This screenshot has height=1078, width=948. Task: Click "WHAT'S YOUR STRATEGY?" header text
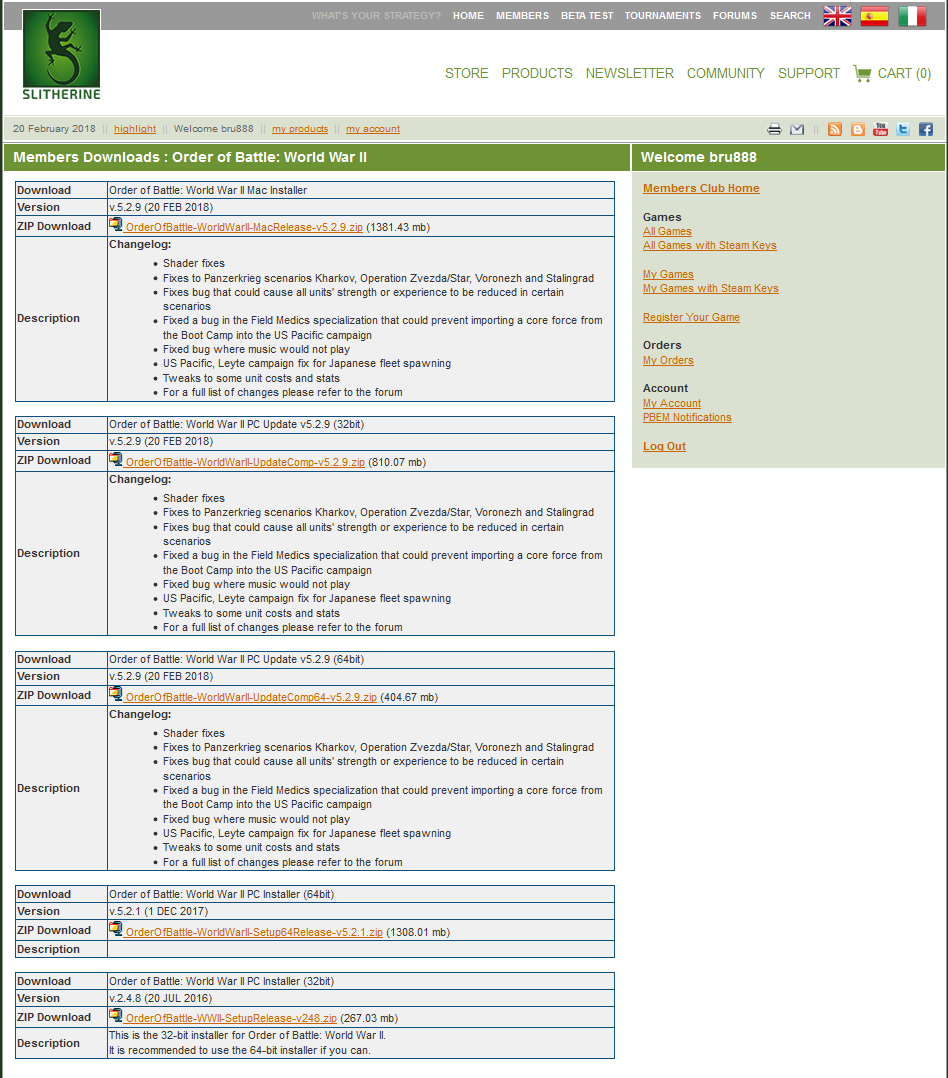tap(376, 16)
